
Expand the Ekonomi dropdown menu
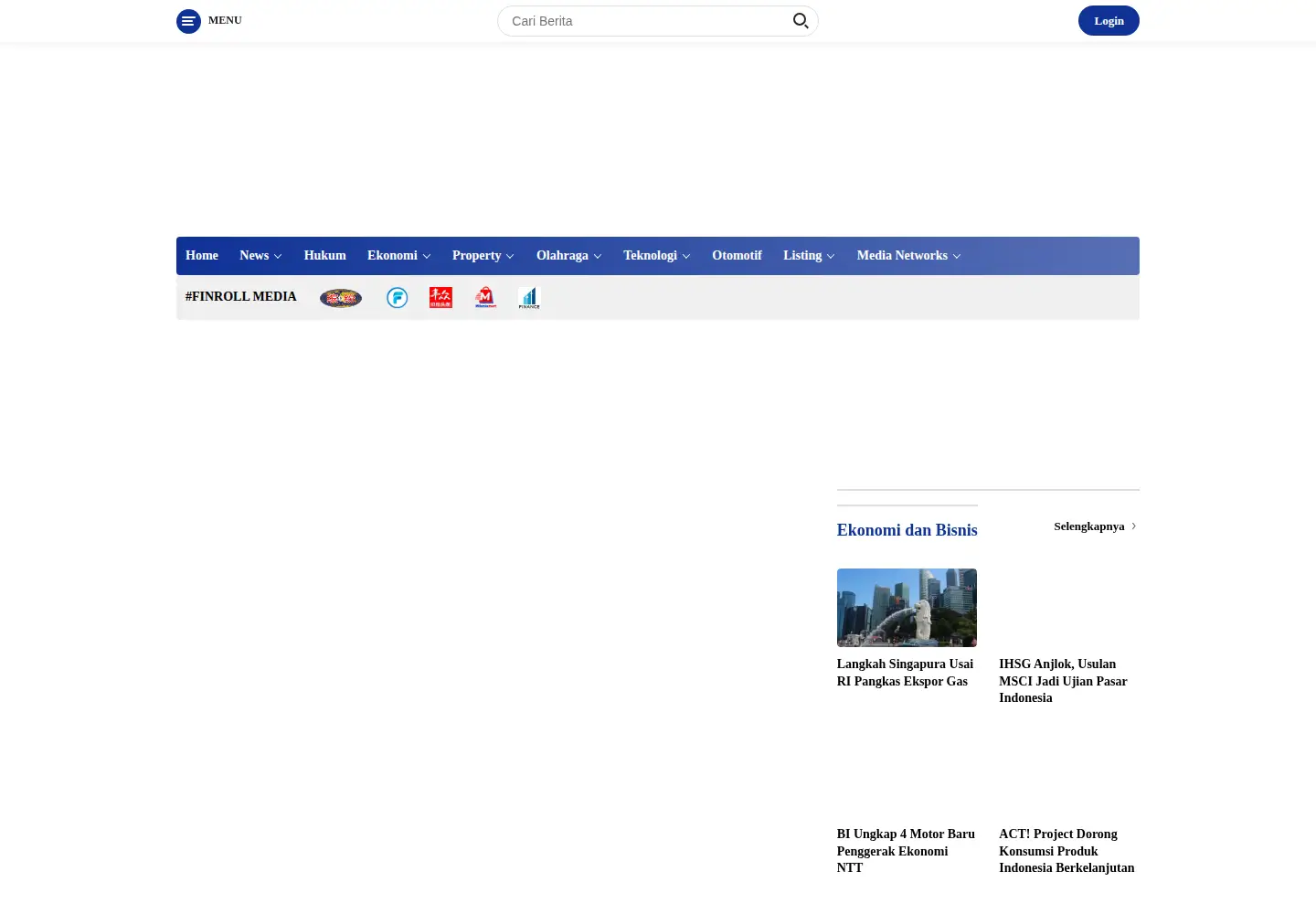[x=398, y=256]
